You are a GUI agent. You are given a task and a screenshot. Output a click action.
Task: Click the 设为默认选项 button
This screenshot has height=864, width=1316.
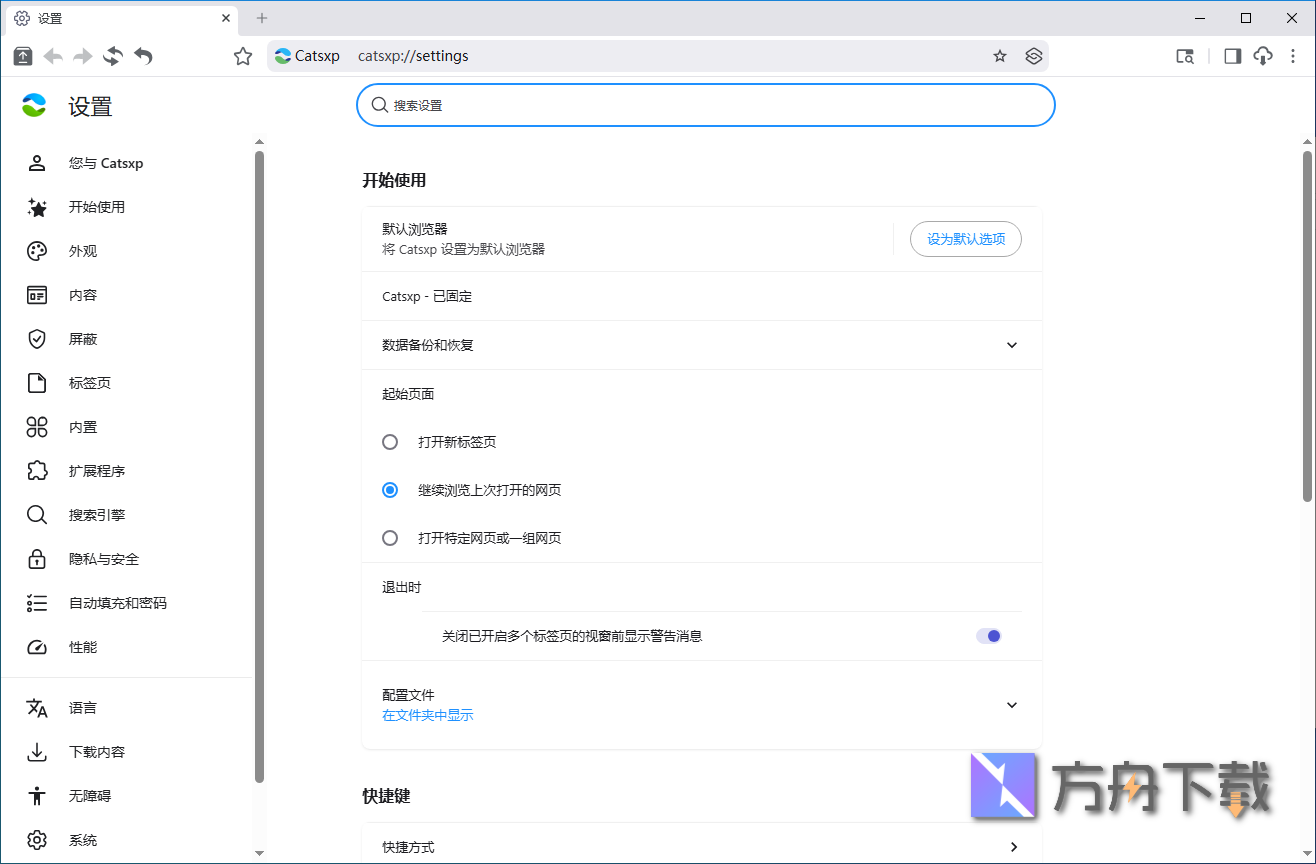pyautogui.click(x=964, y=239)
